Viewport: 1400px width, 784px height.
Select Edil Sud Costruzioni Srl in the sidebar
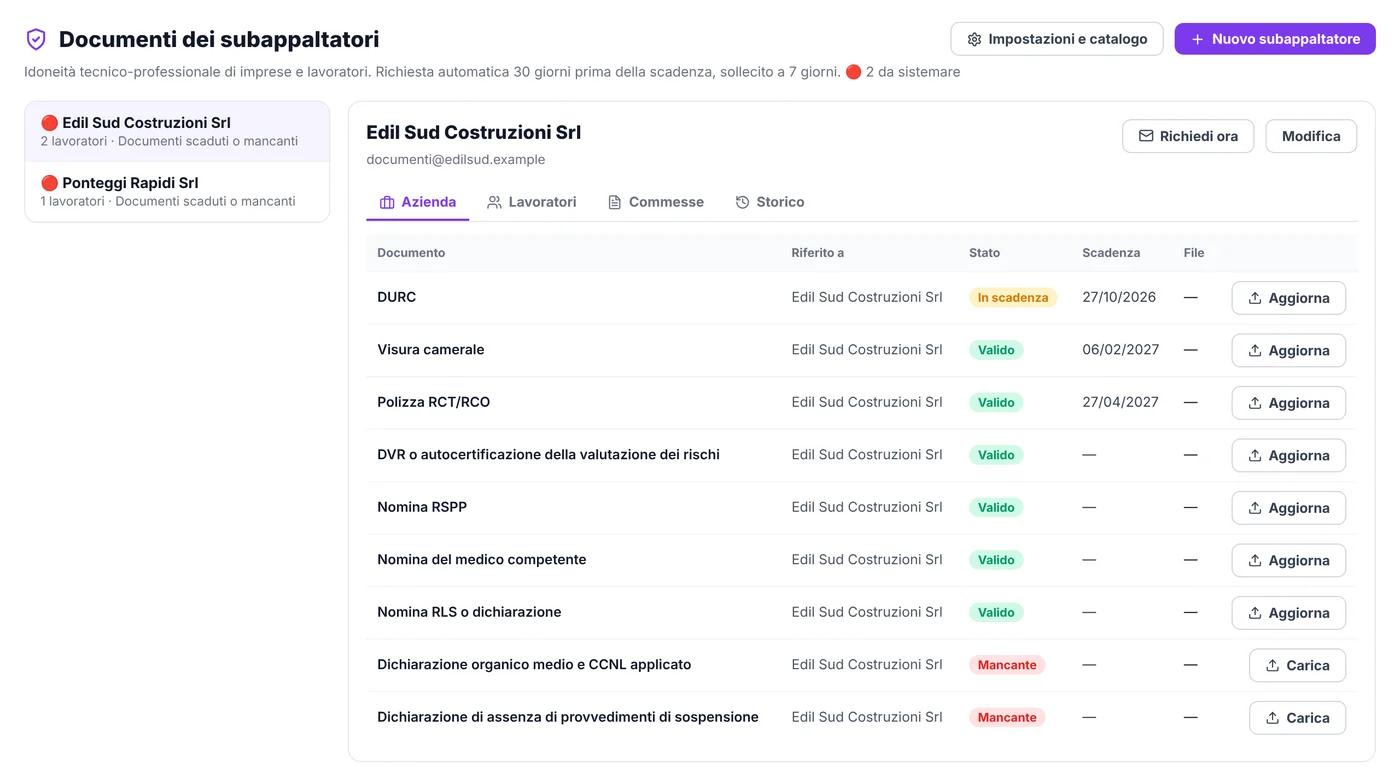coord(177,131)
